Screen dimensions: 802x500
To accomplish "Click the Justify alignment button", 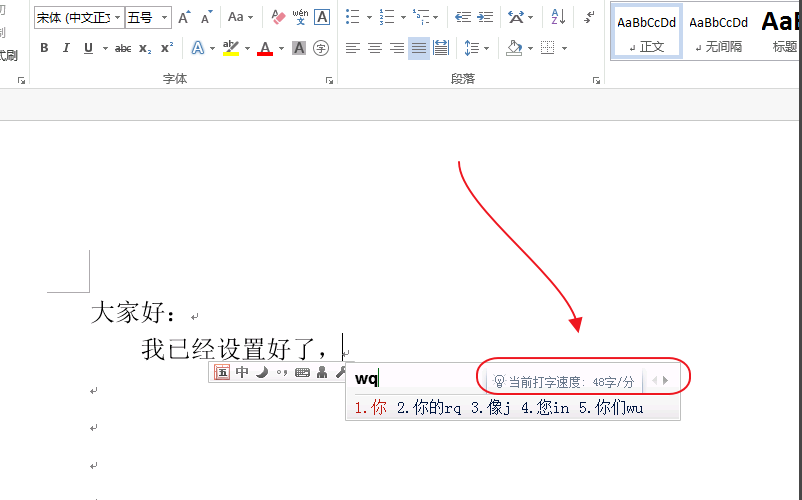I will [419, 48].
